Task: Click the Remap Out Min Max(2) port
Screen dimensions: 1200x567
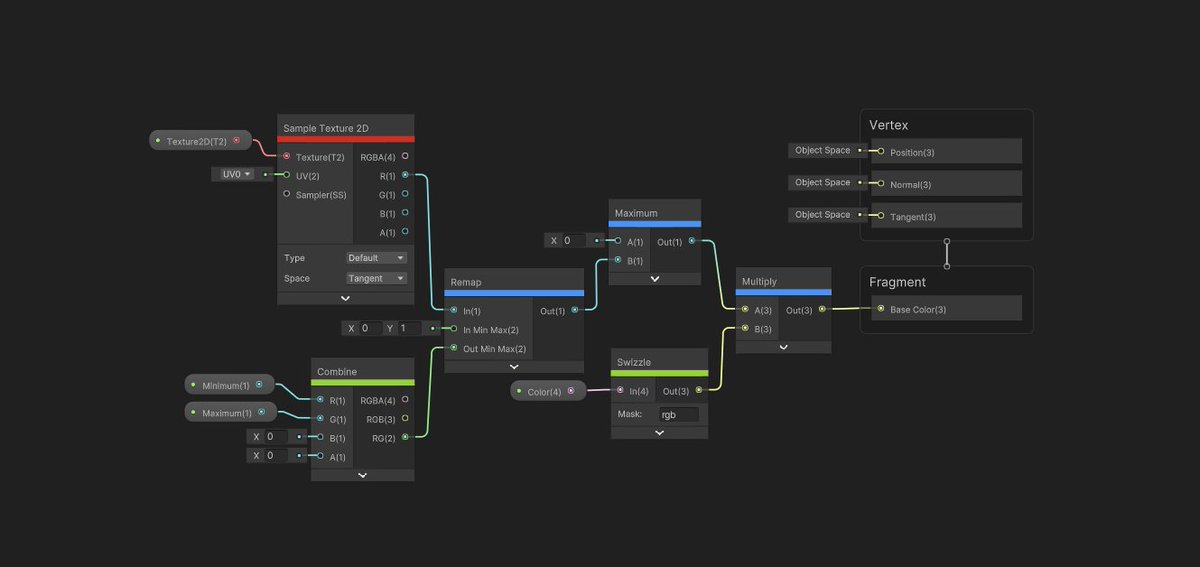Action: pos(454,348)
